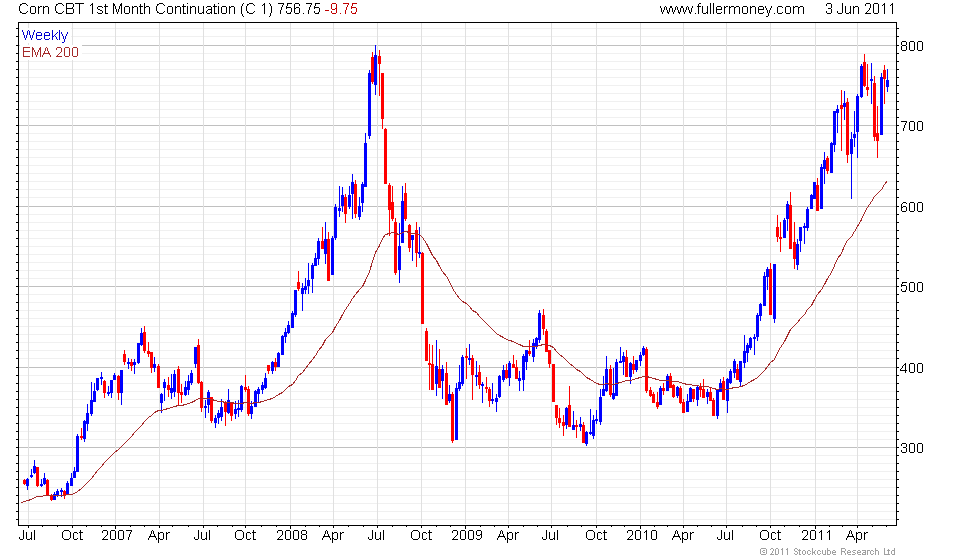
Task: Click the Apr label right after 2009
Action: 508,536
